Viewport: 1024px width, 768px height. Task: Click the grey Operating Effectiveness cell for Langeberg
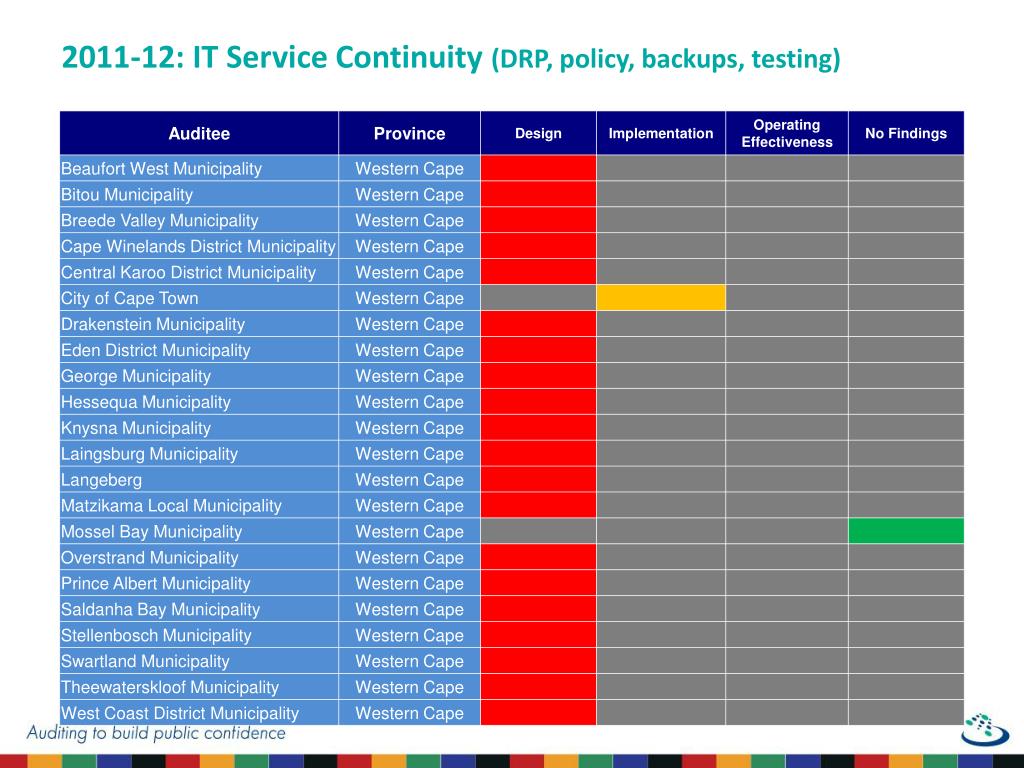[x=787, y=479]
